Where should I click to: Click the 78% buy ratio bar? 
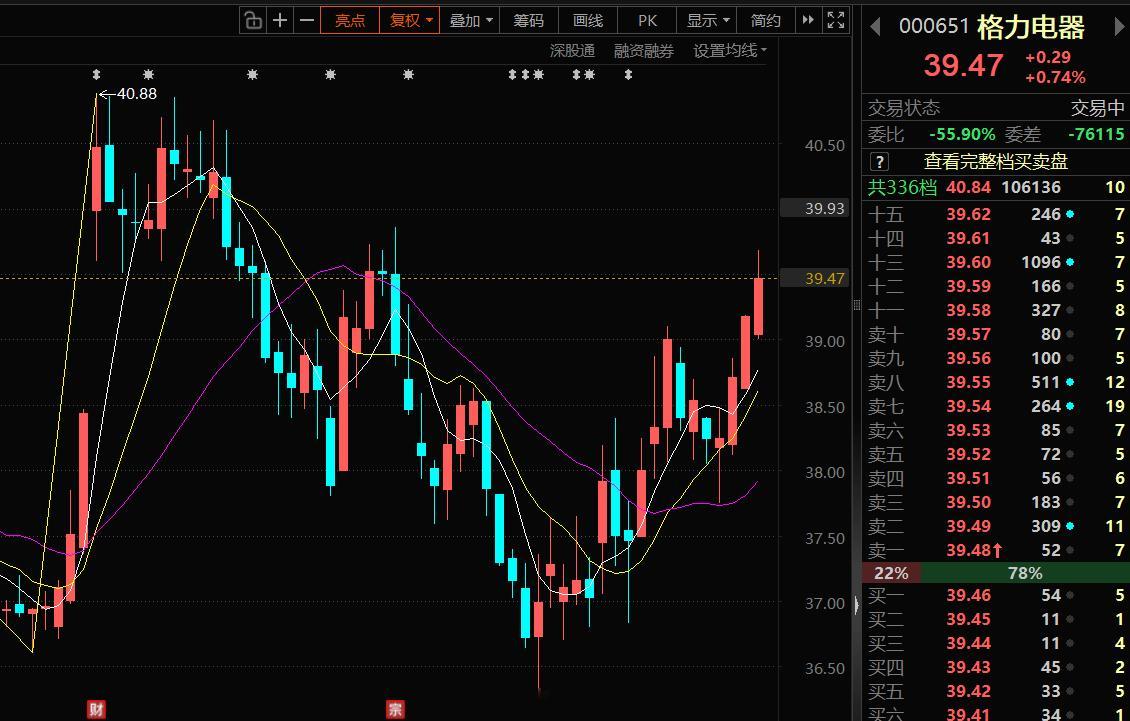1025,573
